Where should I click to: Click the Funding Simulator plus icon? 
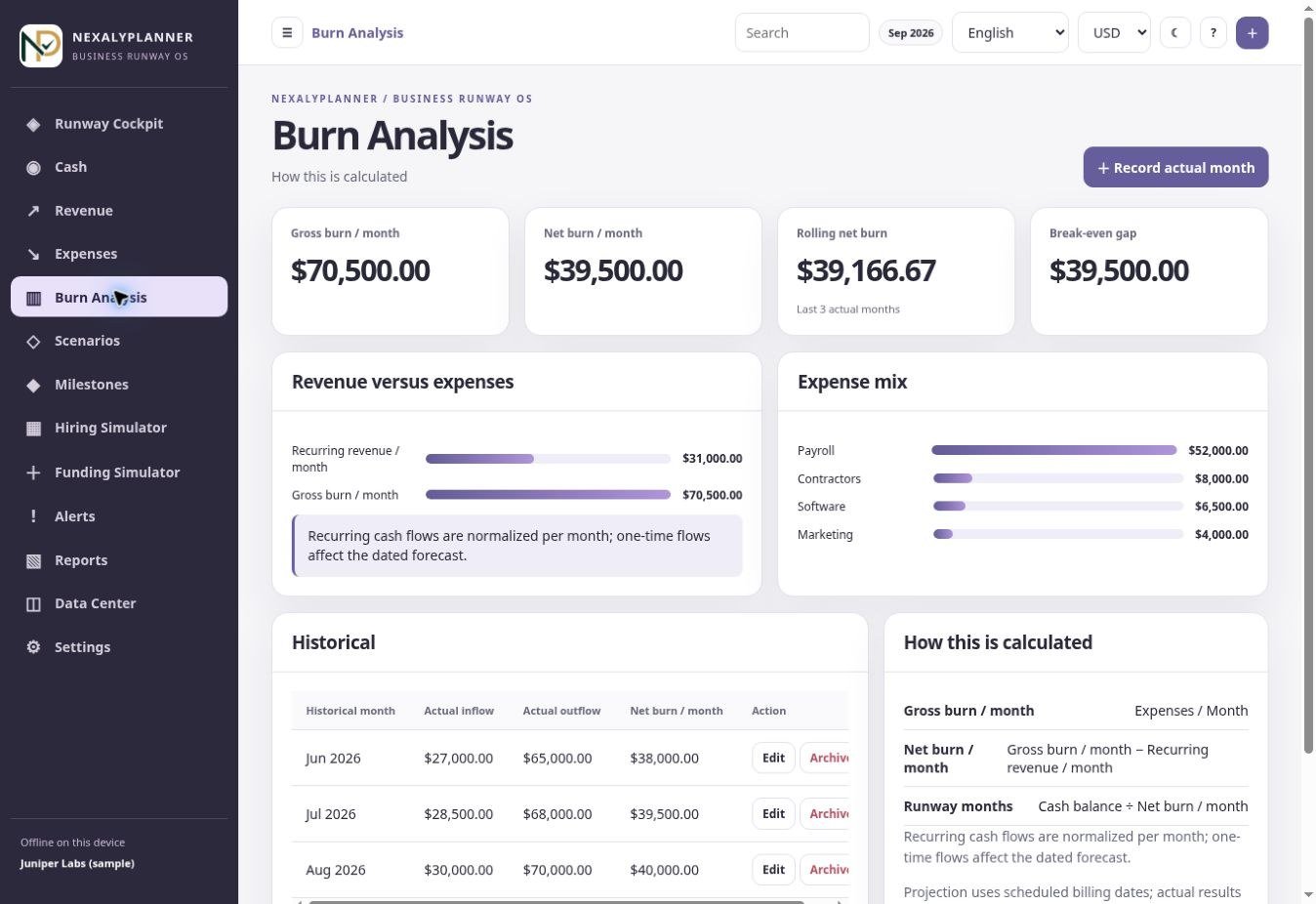pyautogui.click(x=33, y=473)
